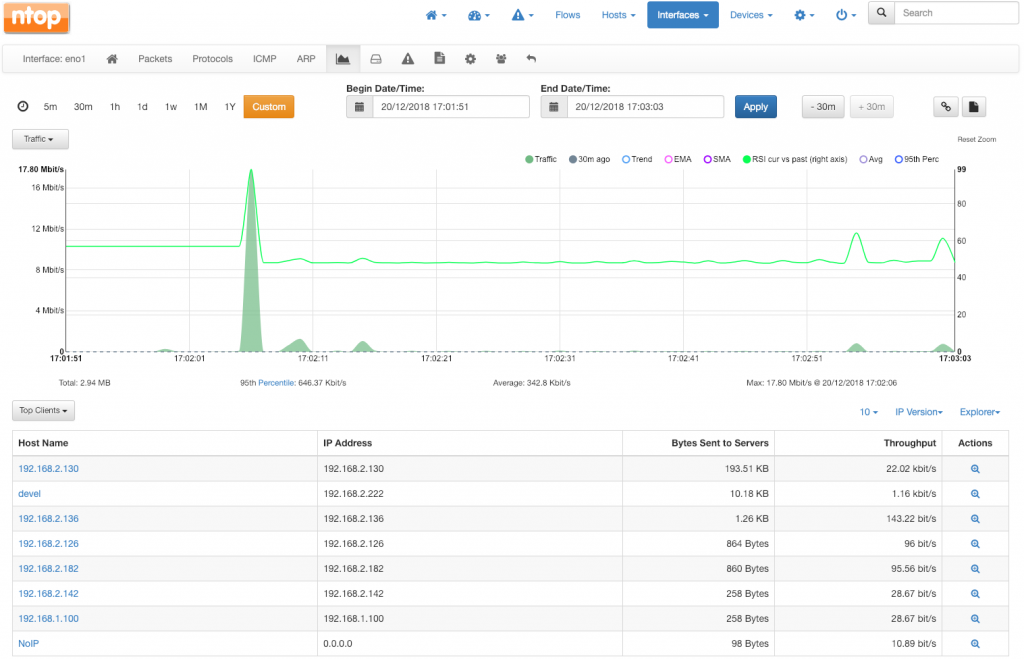Toggle the Traffic series in legend

pyautogui.click(x=541, y=159)
